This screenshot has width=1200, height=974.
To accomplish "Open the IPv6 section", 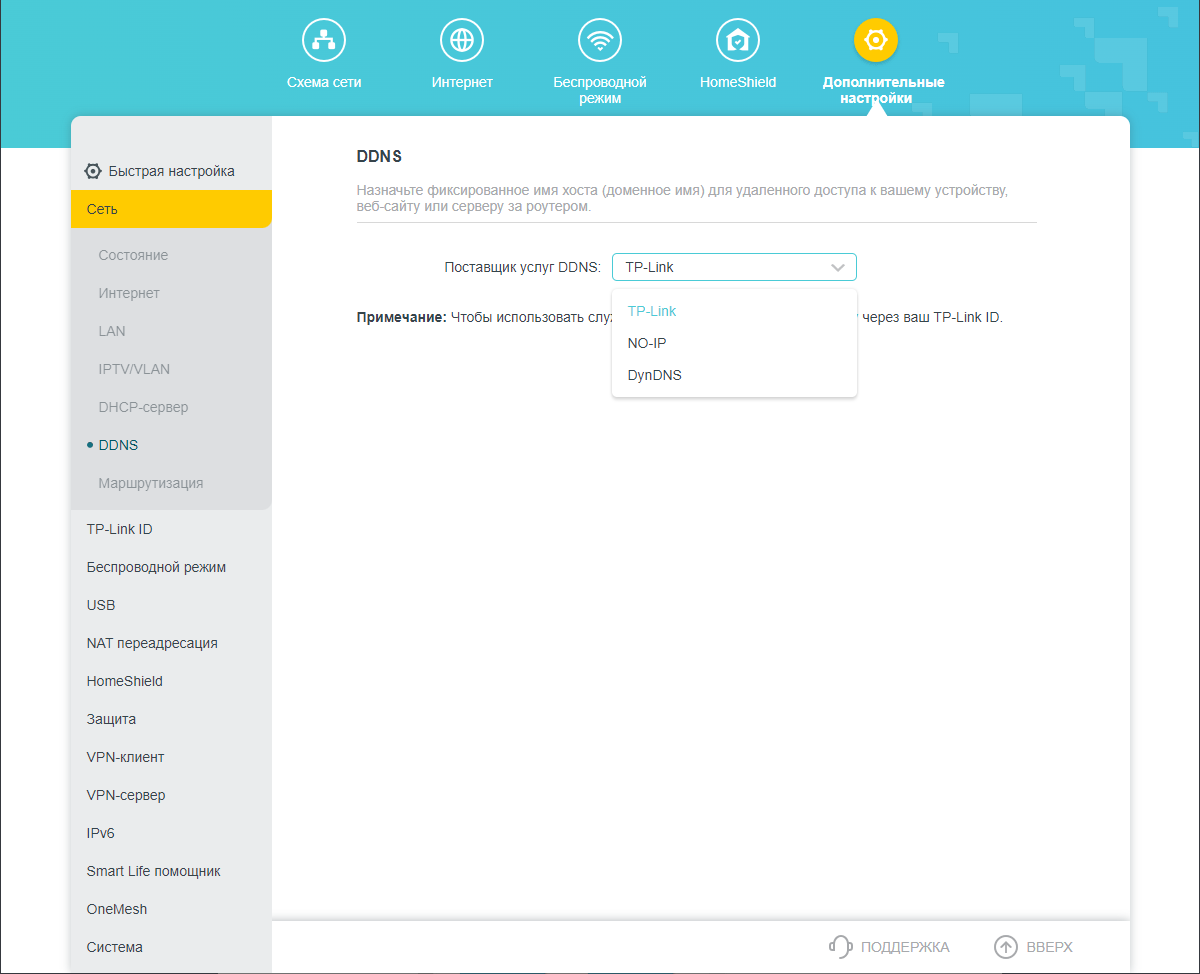I will (x=101, y=833).
